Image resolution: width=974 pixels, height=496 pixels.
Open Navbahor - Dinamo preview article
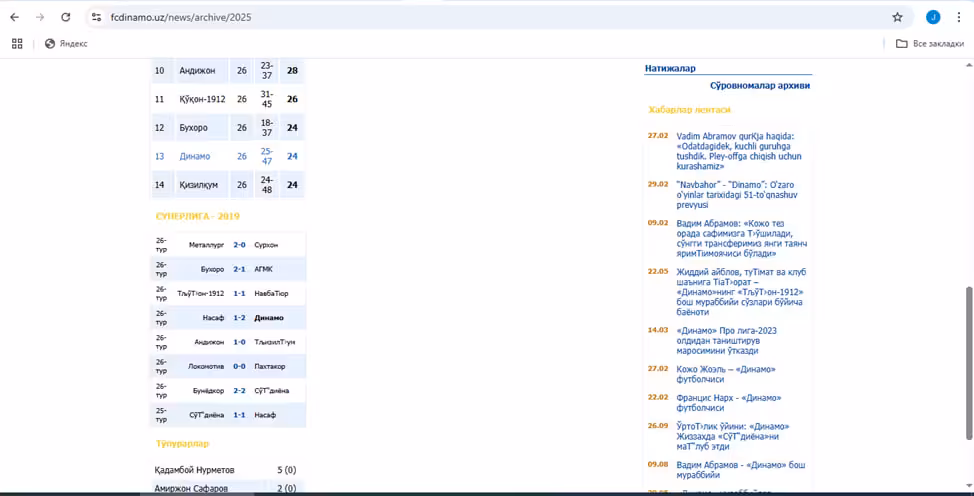[737, 195]
